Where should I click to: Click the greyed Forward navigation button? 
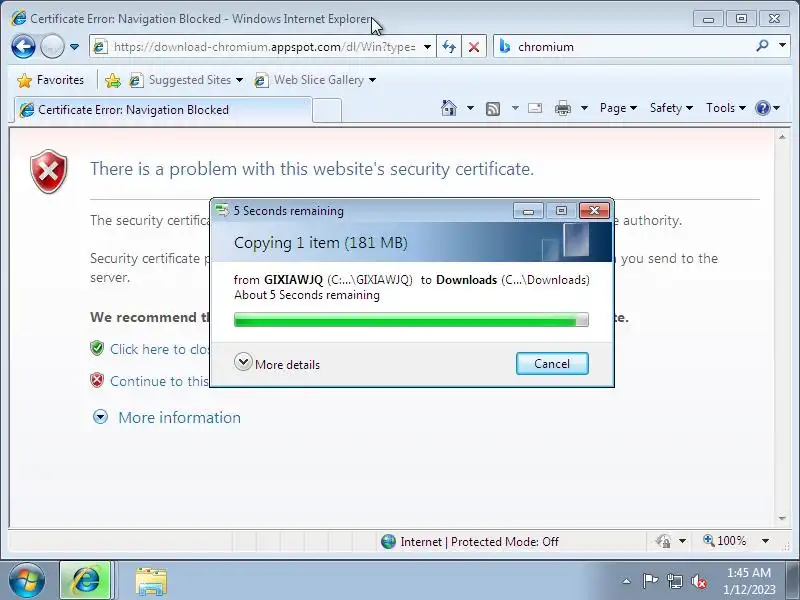(x=52, y=47)
